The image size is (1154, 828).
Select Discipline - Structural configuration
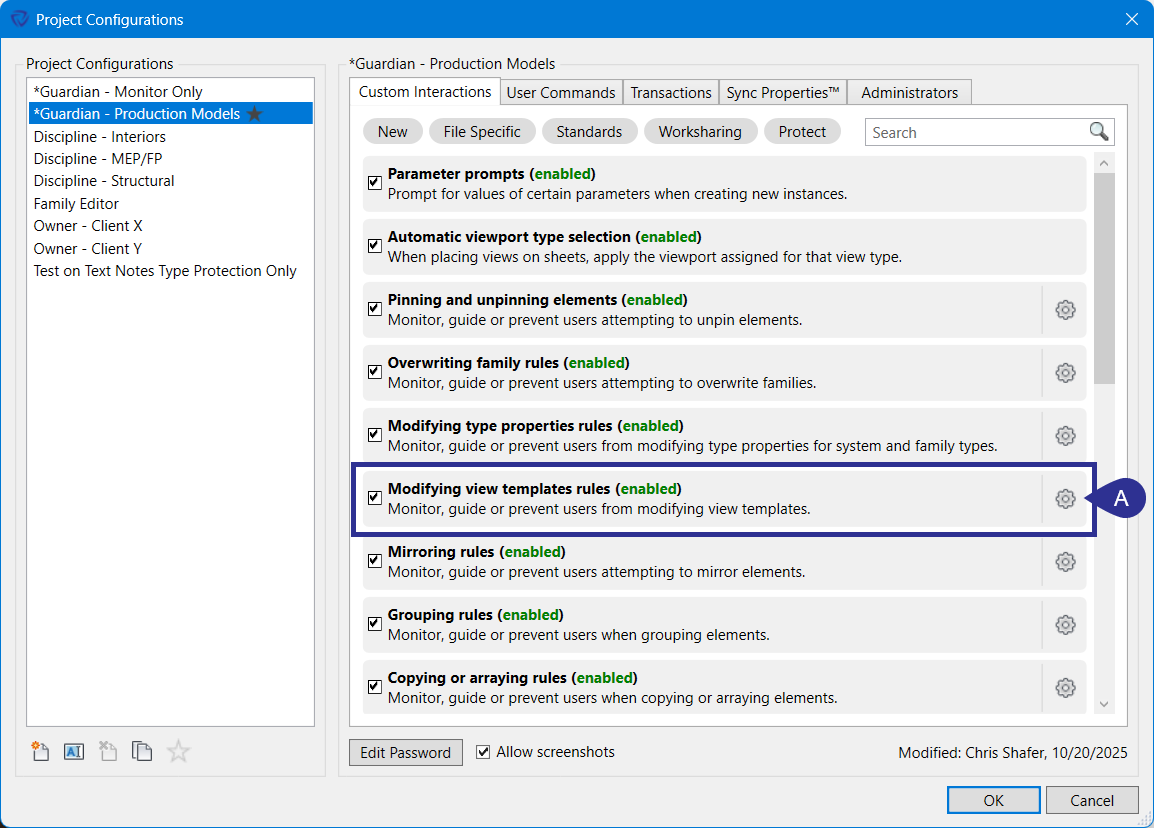coord(104,181)
